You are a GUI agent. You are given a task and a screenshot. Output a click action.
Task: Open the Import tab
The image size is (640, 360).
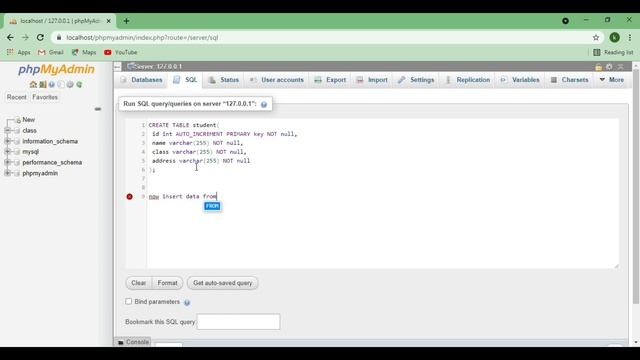coord(372,80)
